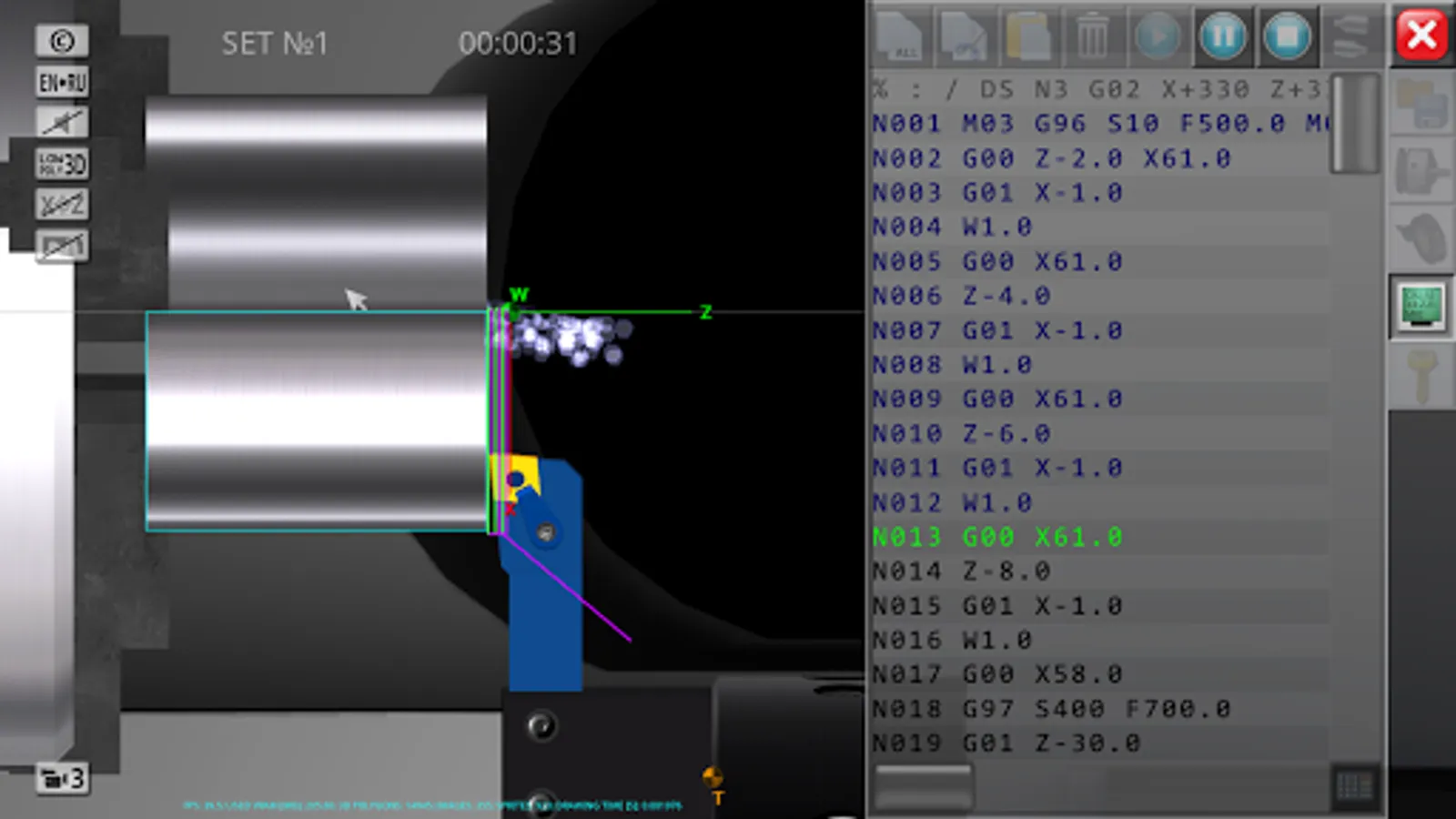Click the greyed-out copy document icon
This screenshot has width=1456, height=819.
coord(965,36)
